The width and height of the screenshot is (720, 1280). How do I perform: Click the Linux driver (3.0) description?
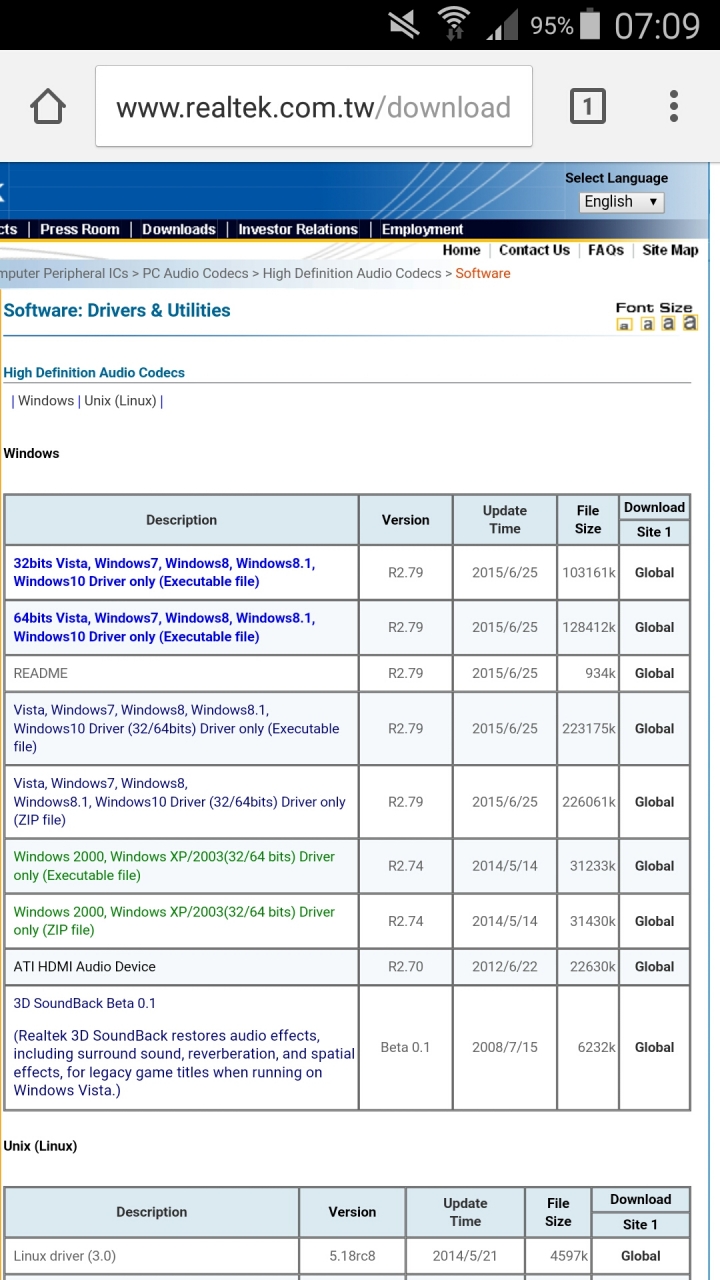tap(65, 1255)
